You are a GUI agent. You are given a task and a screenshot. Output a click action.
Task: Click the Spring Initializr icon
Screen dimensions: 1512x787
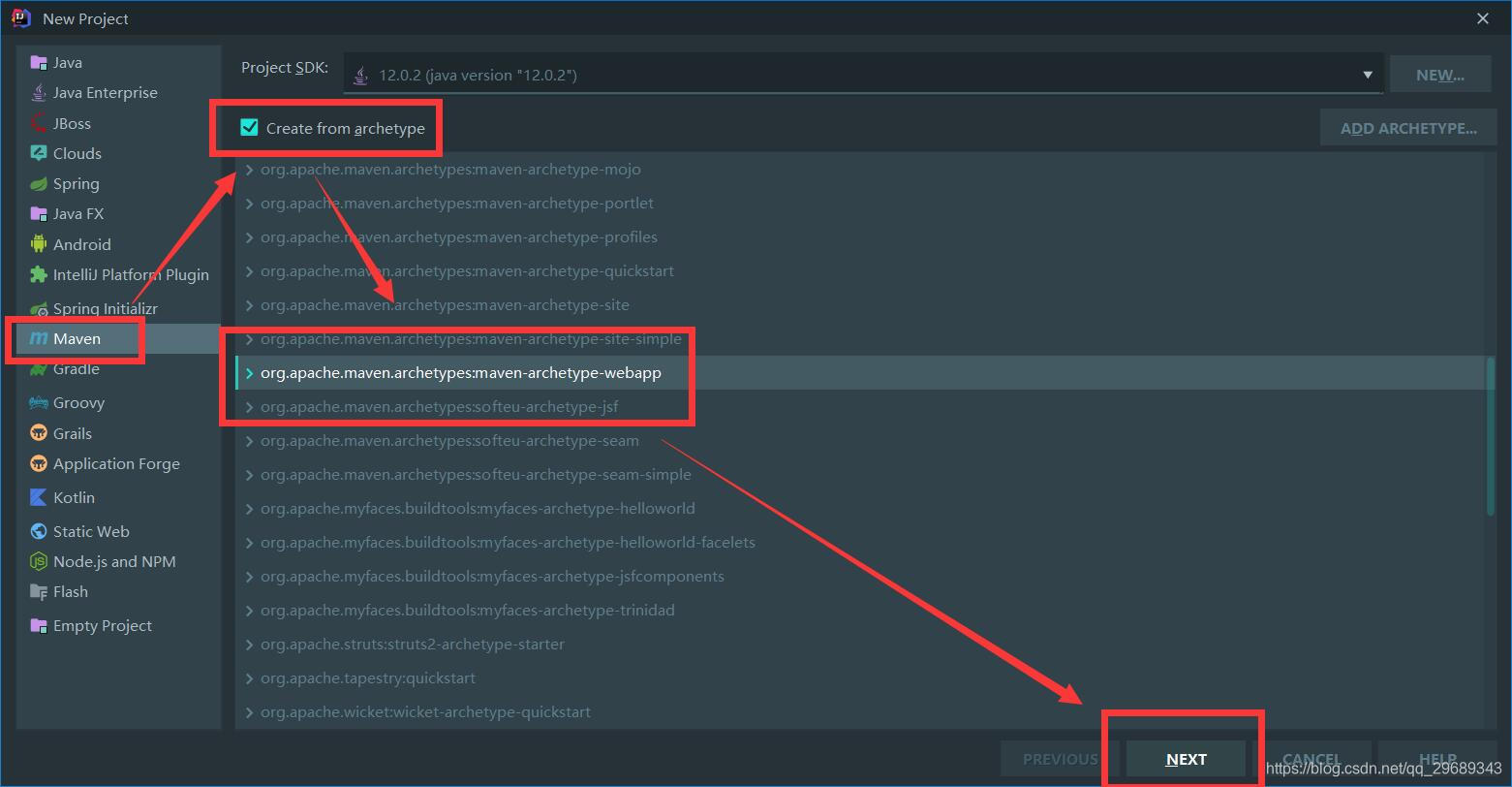(39, 309)
